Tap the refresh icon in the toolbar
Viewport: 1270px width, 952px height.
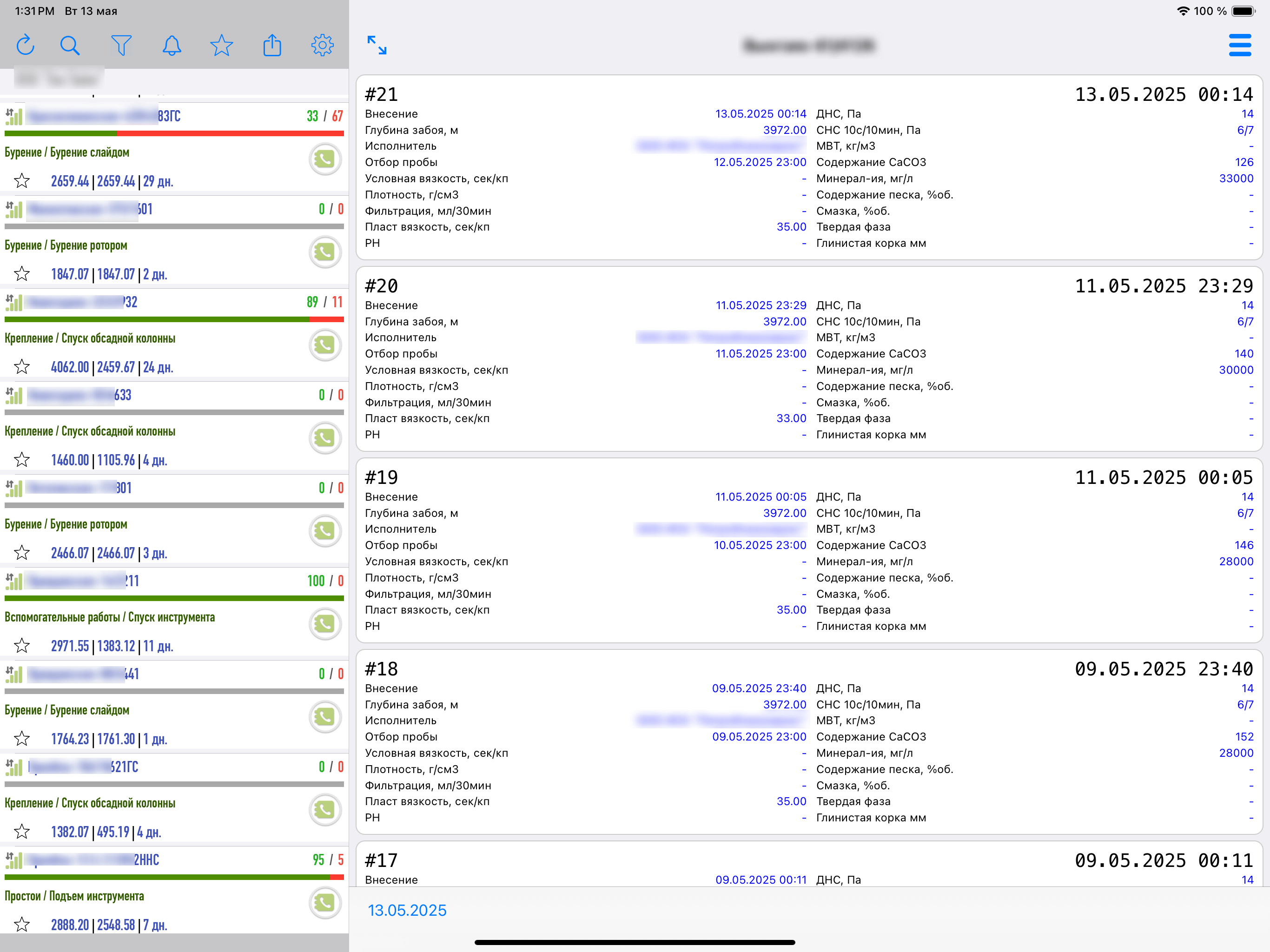point(25,45)
